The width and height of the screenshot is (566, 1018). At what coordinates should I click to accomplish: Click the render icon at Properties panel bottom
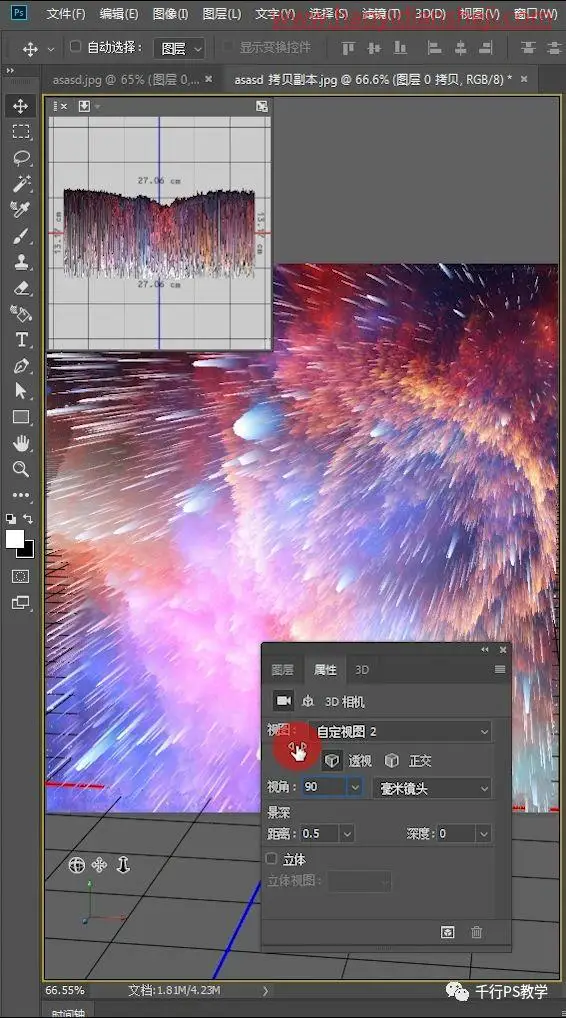[447, 932]
